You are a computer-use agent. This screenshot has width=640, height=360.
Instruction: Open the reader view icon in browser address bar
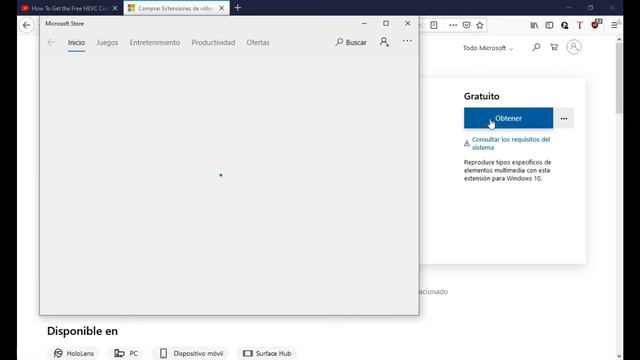click(434, 25)
